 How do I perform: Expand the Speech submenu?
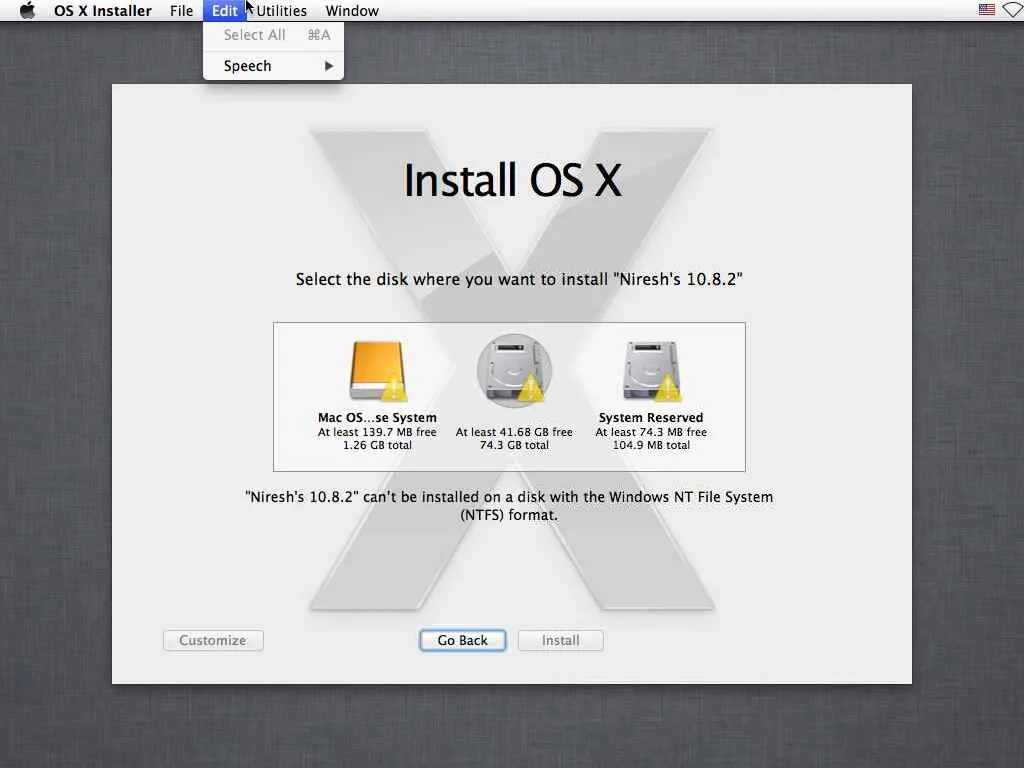coord(274,66)
